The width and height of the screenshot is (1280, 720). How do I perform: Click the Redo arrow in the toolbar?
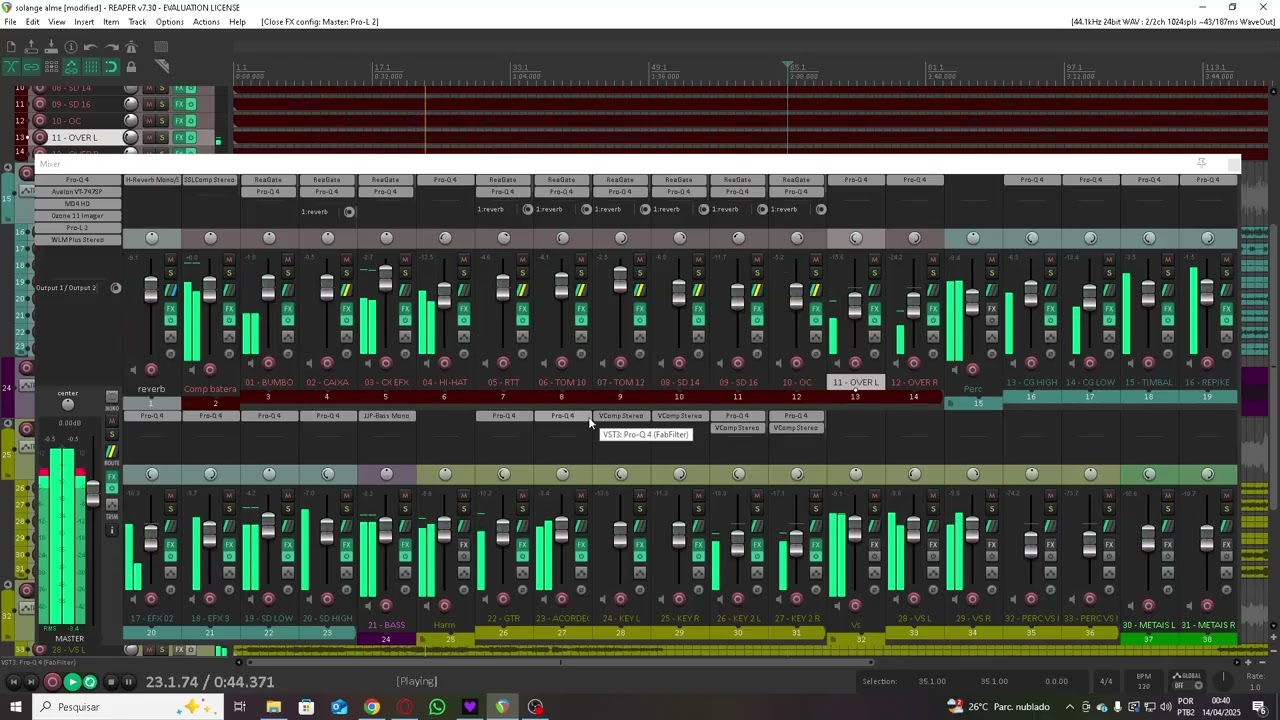pyautogui.click(x=111, y=47)
